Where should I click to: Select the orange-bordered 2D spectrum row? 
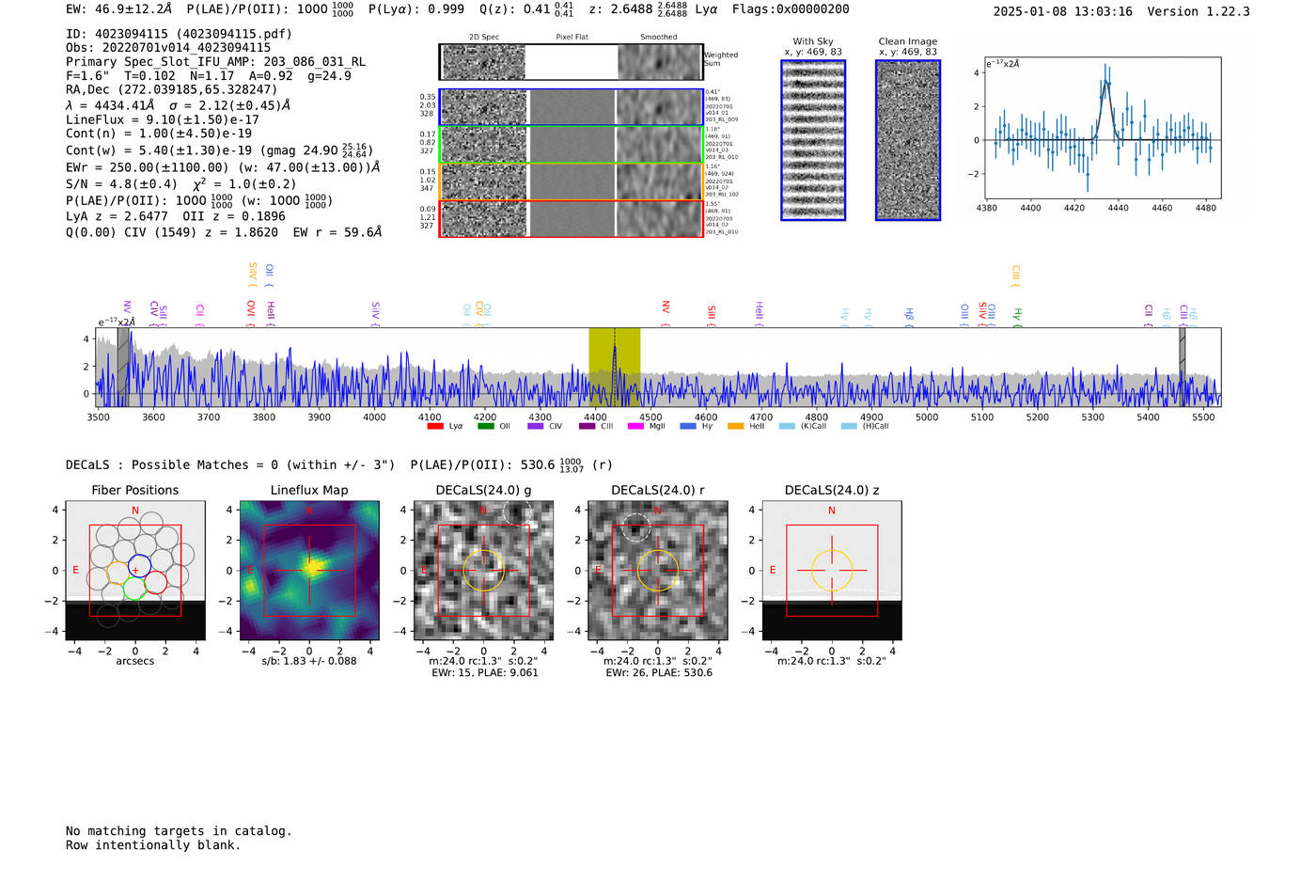571,181
